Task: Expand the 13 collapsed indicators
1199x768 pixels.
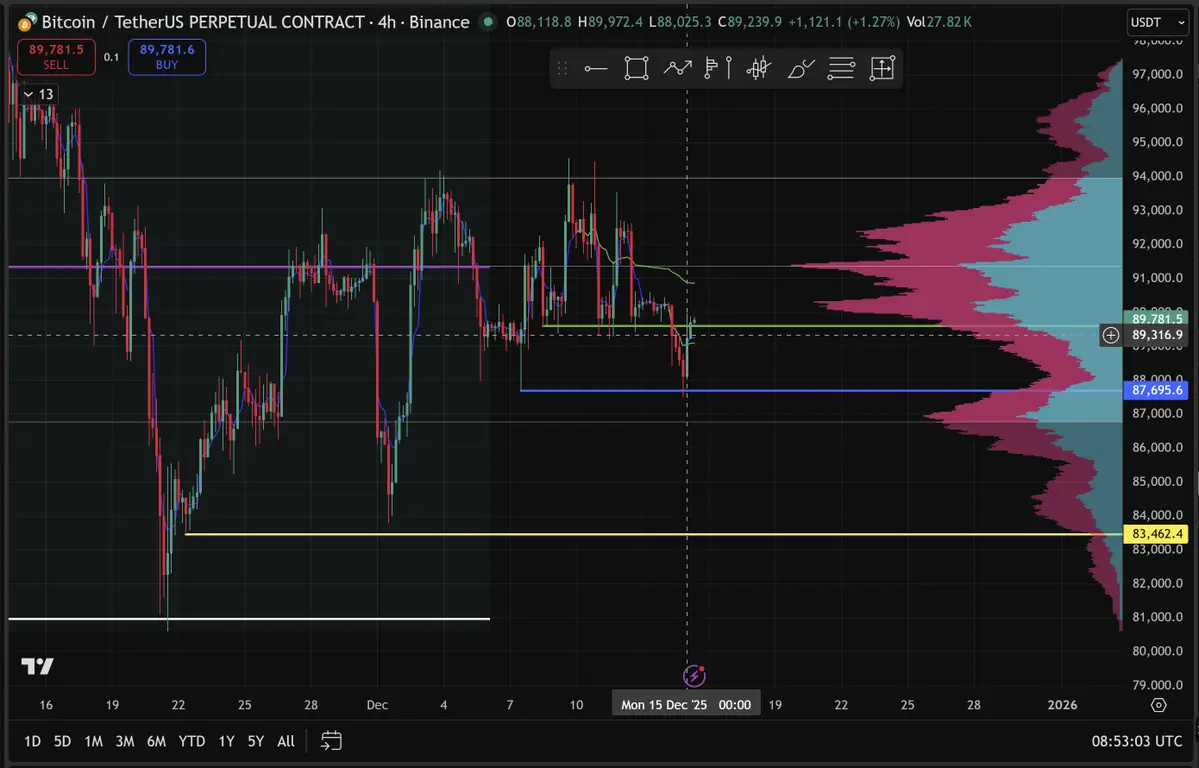Action: [x=38, y=94]
